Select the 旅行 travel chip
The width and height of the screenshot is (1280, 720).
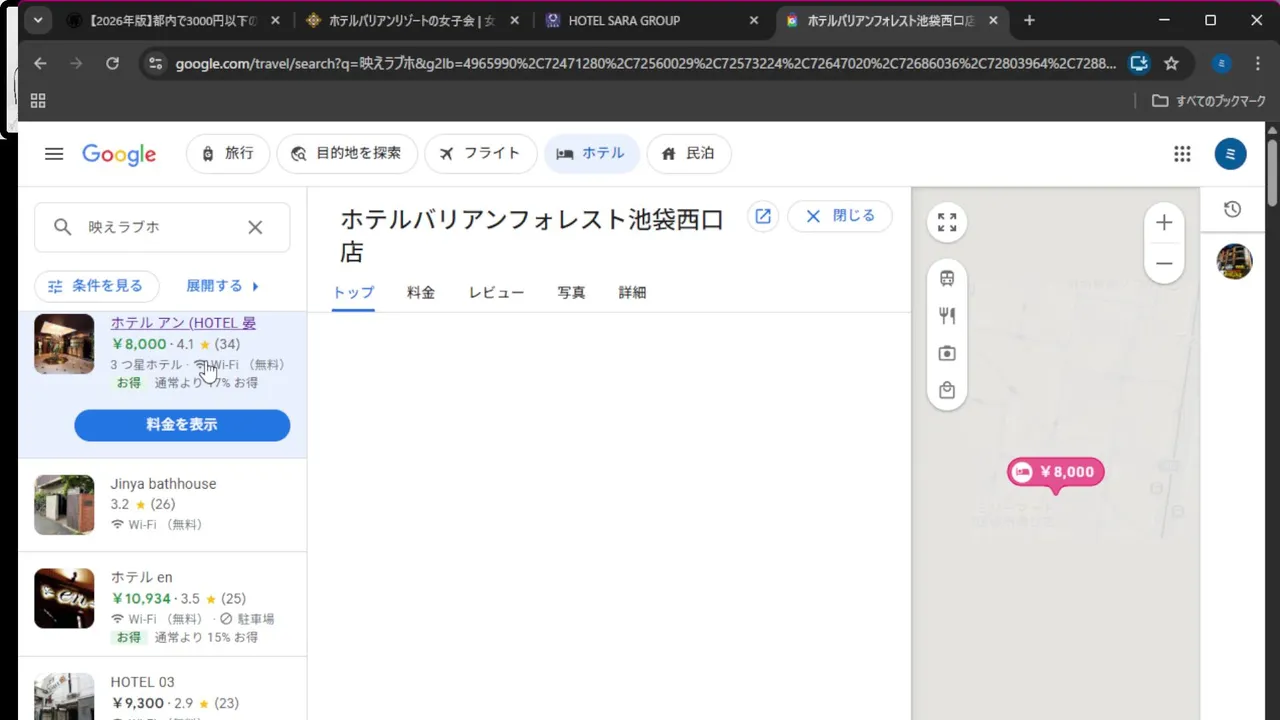[x=228, y=154]
